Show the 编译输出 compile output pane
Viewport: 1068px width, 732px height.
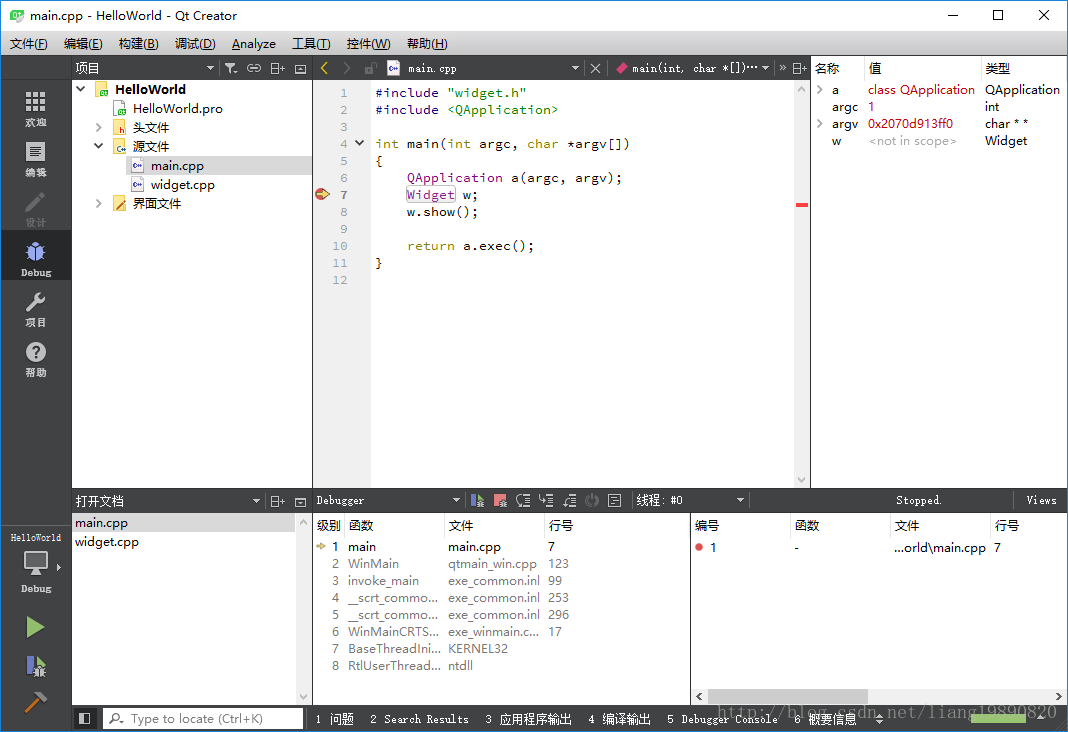[619, 719]
